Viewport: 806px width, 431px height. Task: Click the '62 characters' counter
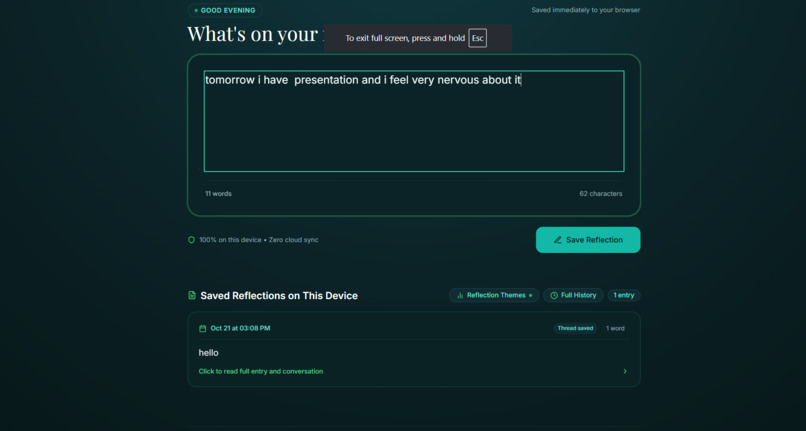click(x=601, y=194)
